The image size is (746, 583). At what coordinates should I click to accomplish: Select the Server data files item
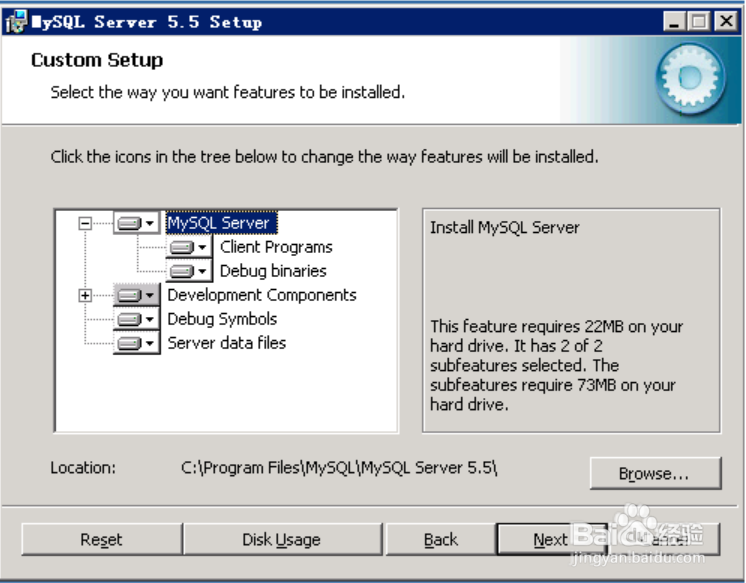(226, 343)
